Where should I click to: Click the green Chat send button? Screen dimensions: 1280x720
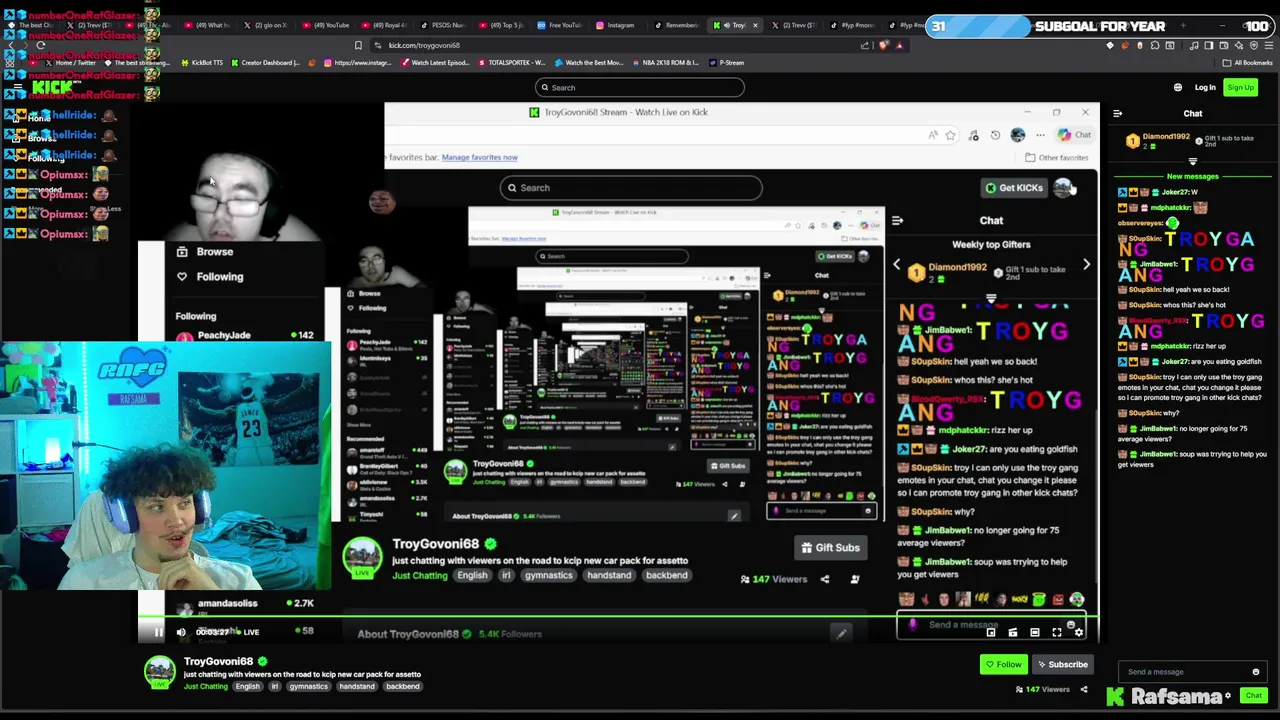[x=1253, y=696]
